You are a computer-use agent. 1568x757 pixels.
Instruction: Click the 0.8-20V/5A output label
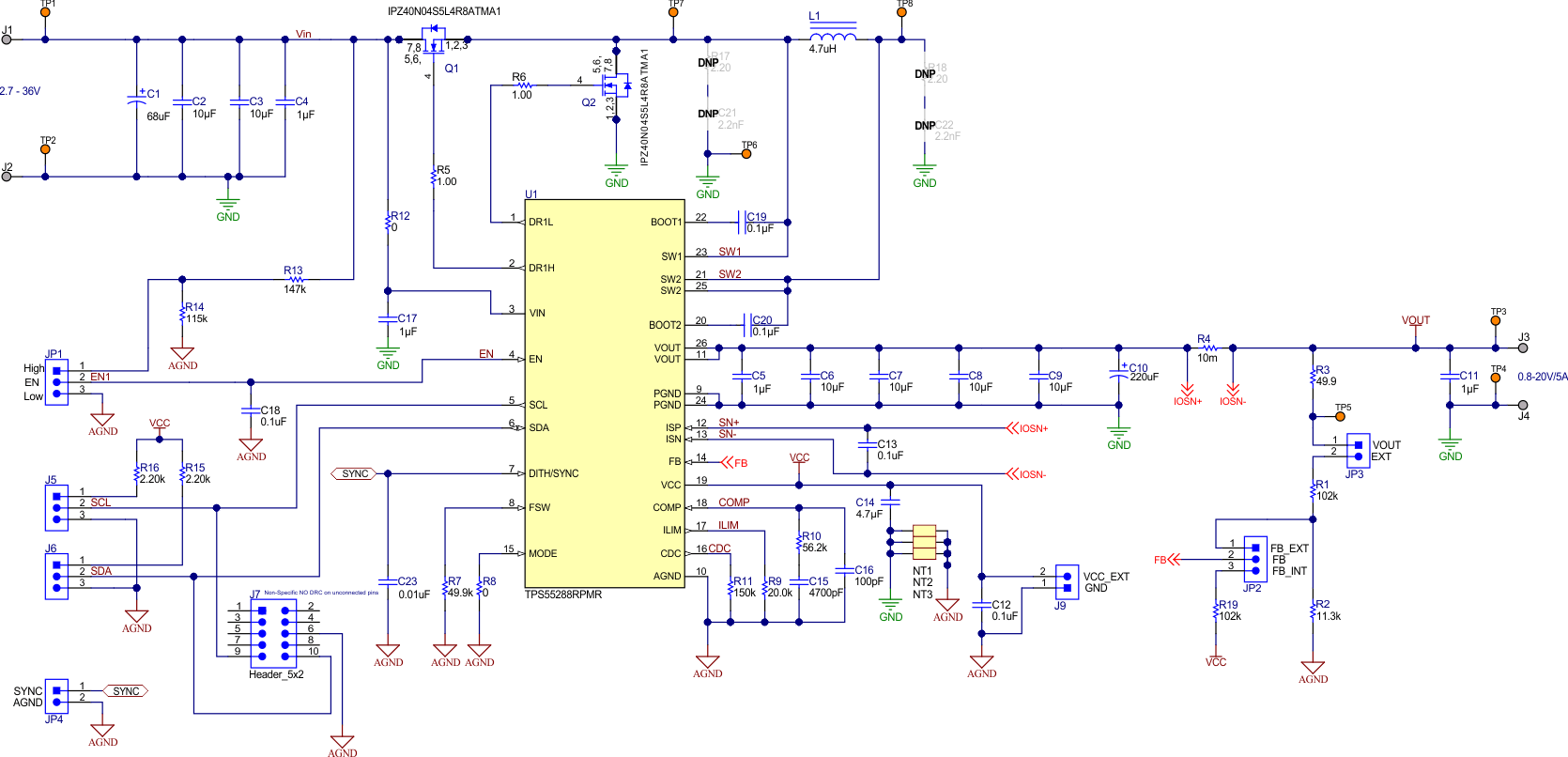(x=1543, y=377)
